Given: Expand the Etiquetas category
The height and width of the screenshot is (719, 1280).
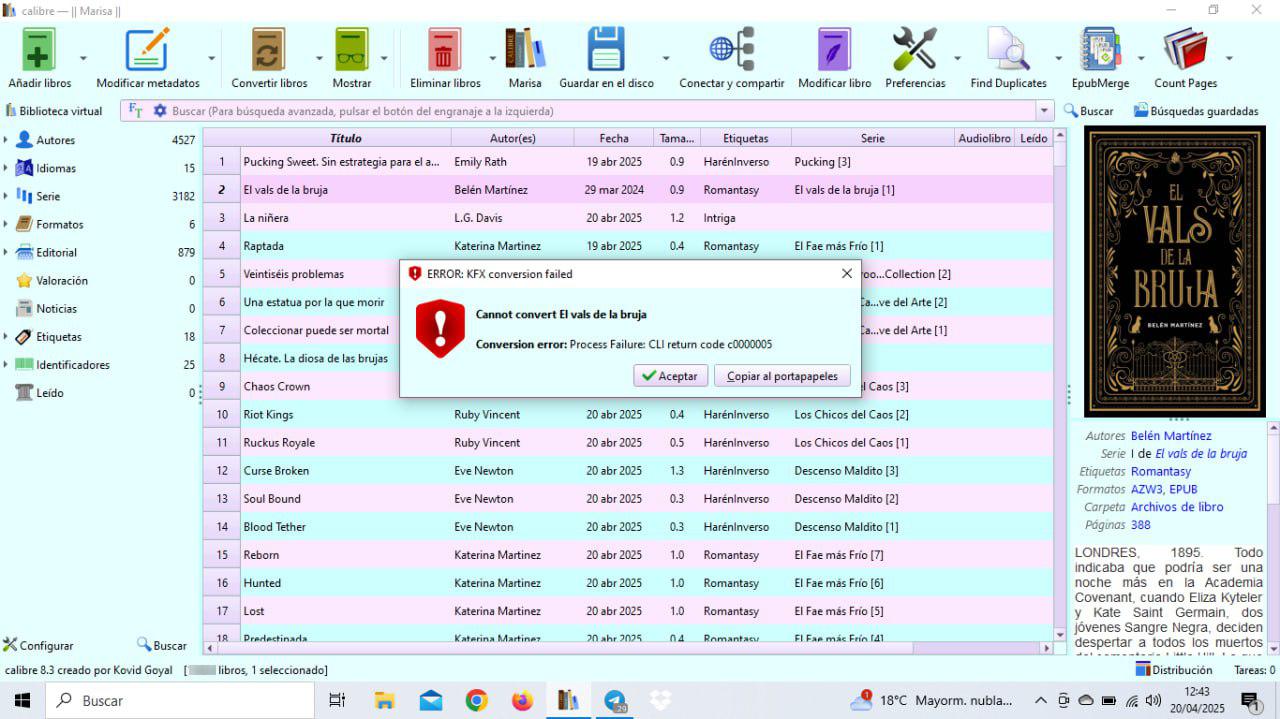Looking at the screenshot, I should [x=6, y=336].
